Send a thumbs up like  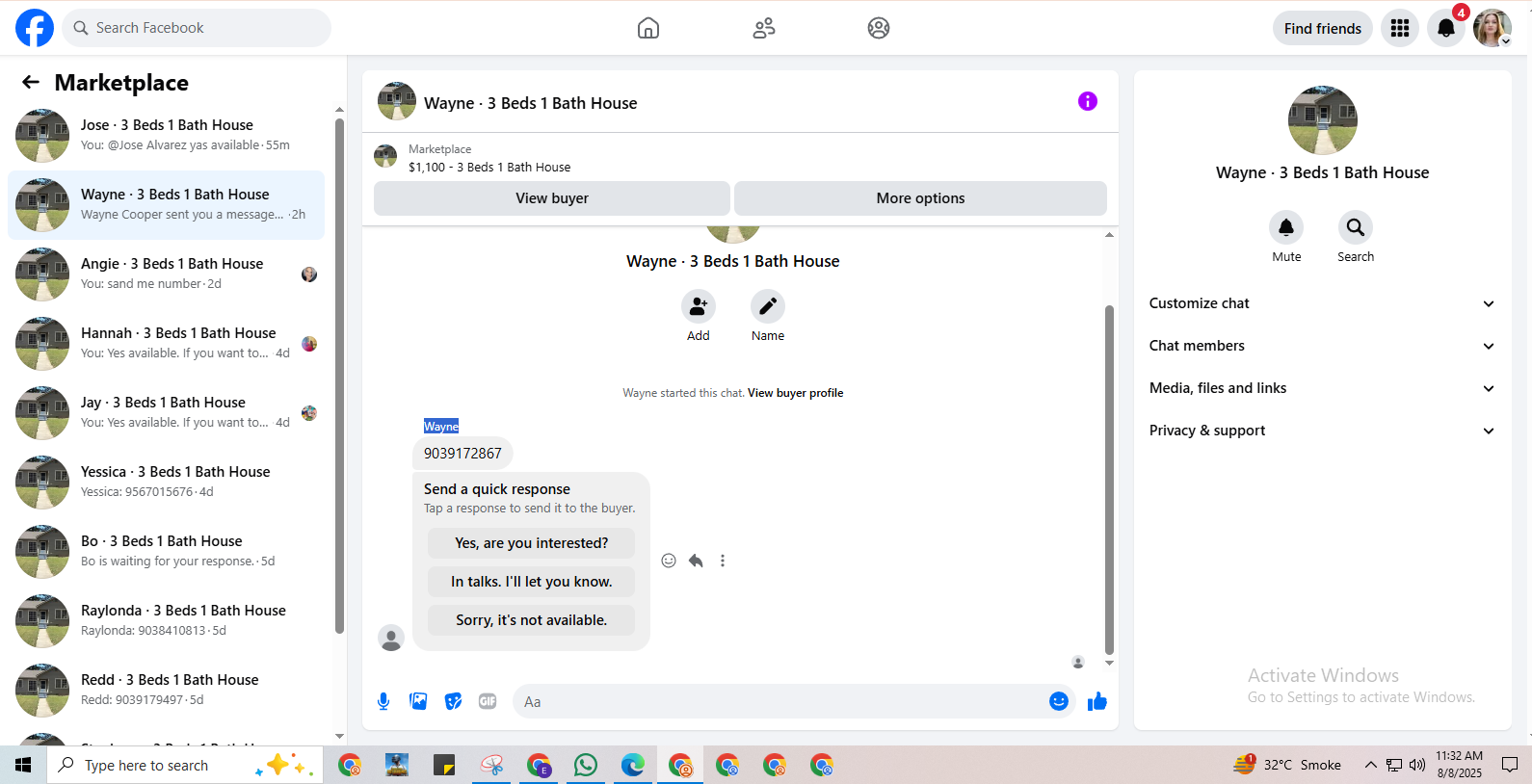click(x=1097, y=701)
